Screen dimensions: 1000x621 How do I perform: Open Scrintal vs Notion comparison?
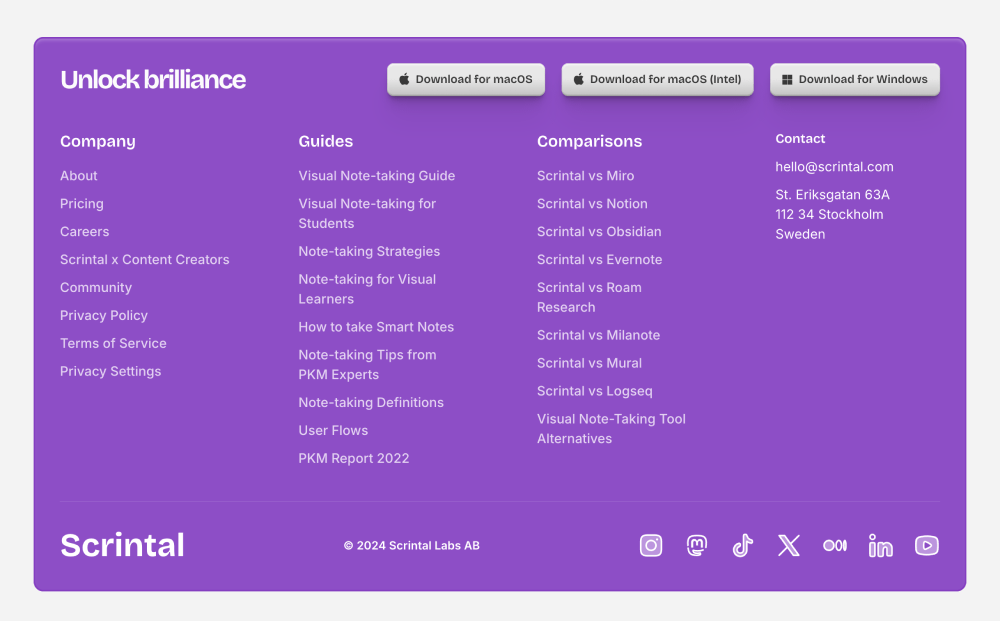click(x=592, y=203)
